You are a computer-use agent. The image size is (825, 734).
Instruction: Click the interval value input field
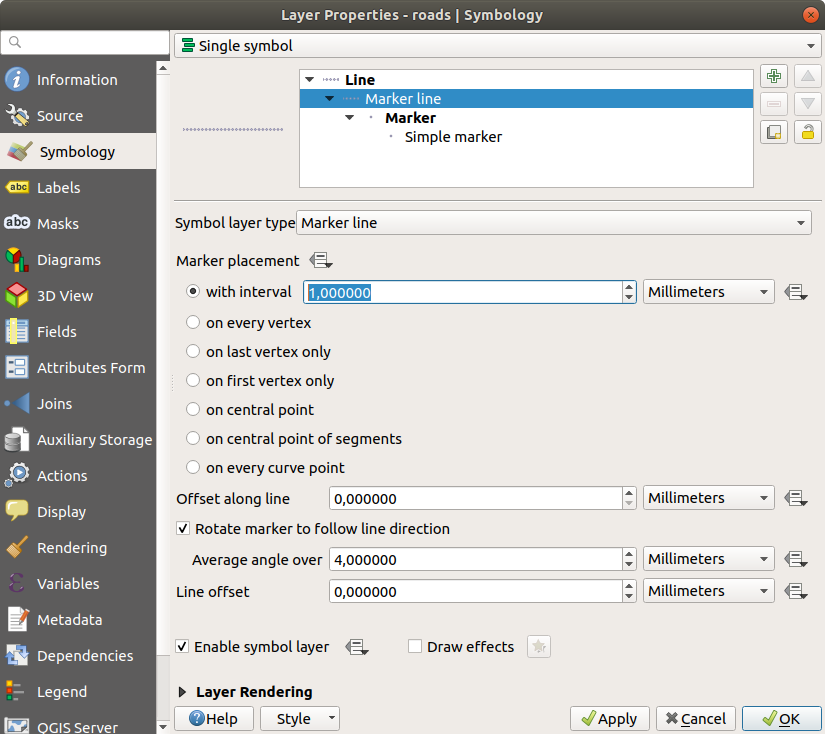pos(462,292)
